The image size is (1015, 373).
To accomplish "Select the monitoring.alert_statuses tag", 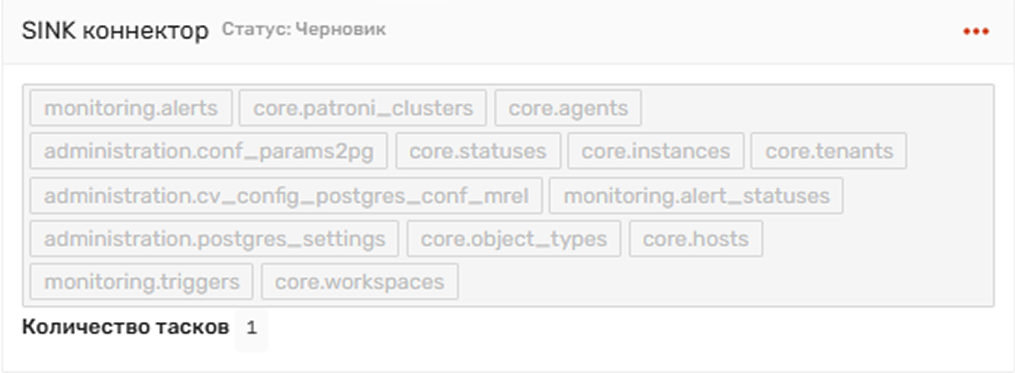I will pos(696,196).
